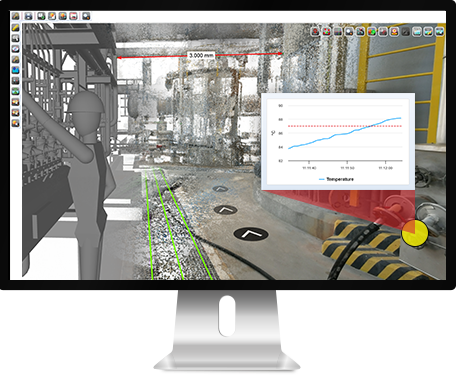The width and height of the screenshot is (456, 375).
Task: Click the farthest floor navigation arrow
Action: (x=220, y=189)
